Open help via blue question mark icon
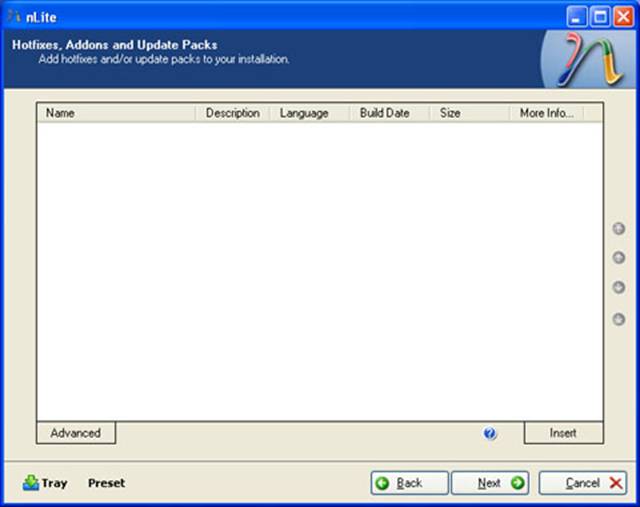The width and height of the screenshot is (640, 507). click(490, 433)
